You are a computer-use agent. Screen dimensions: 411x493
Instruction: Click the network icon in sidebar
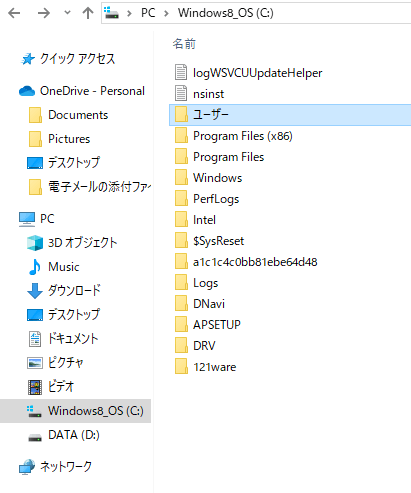[27, 467]
